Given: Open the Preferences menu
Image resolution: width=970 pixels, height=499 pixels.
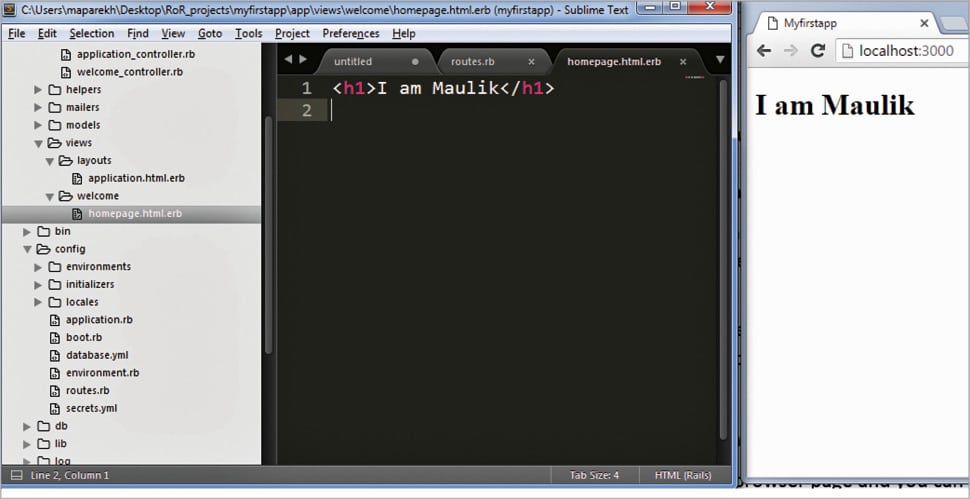Looking at the screenshot, I should 350,33.
